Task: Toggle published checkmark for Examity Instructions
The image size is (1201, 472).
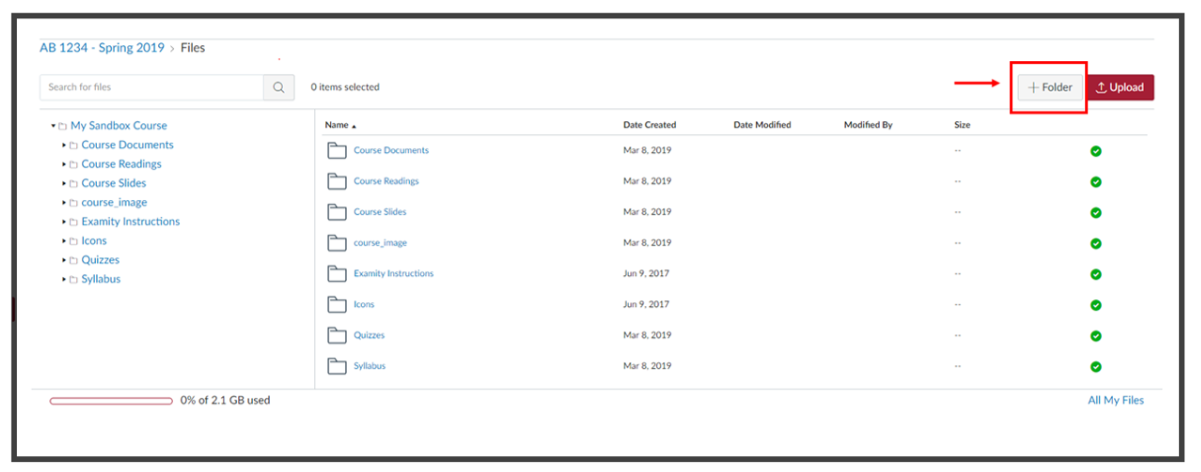Action: 1096,274
